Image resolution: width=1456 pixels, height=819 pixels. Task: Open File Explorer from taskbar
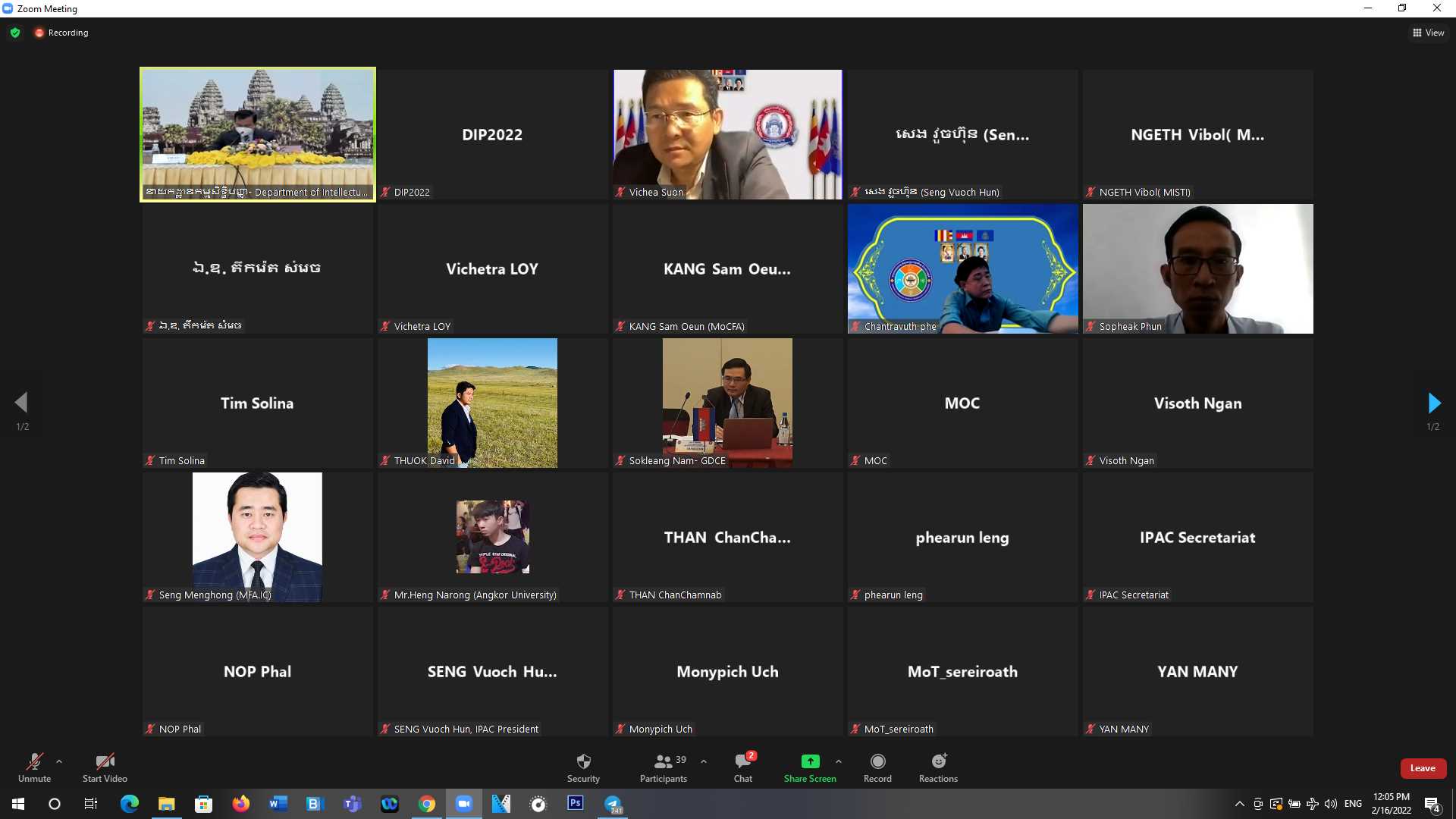(x=166, y=804)
